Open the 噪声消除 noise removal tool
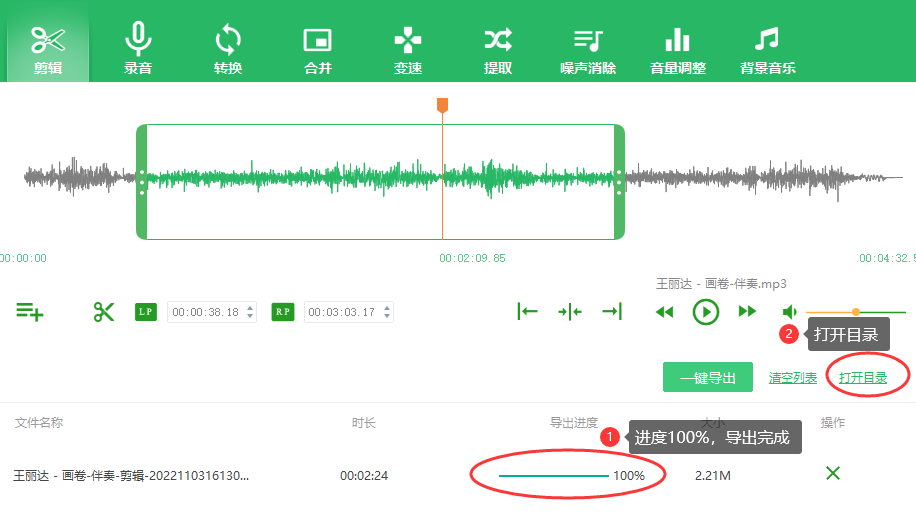The height and width of the screenshot is (530, 916). click(x=588, y=48)
